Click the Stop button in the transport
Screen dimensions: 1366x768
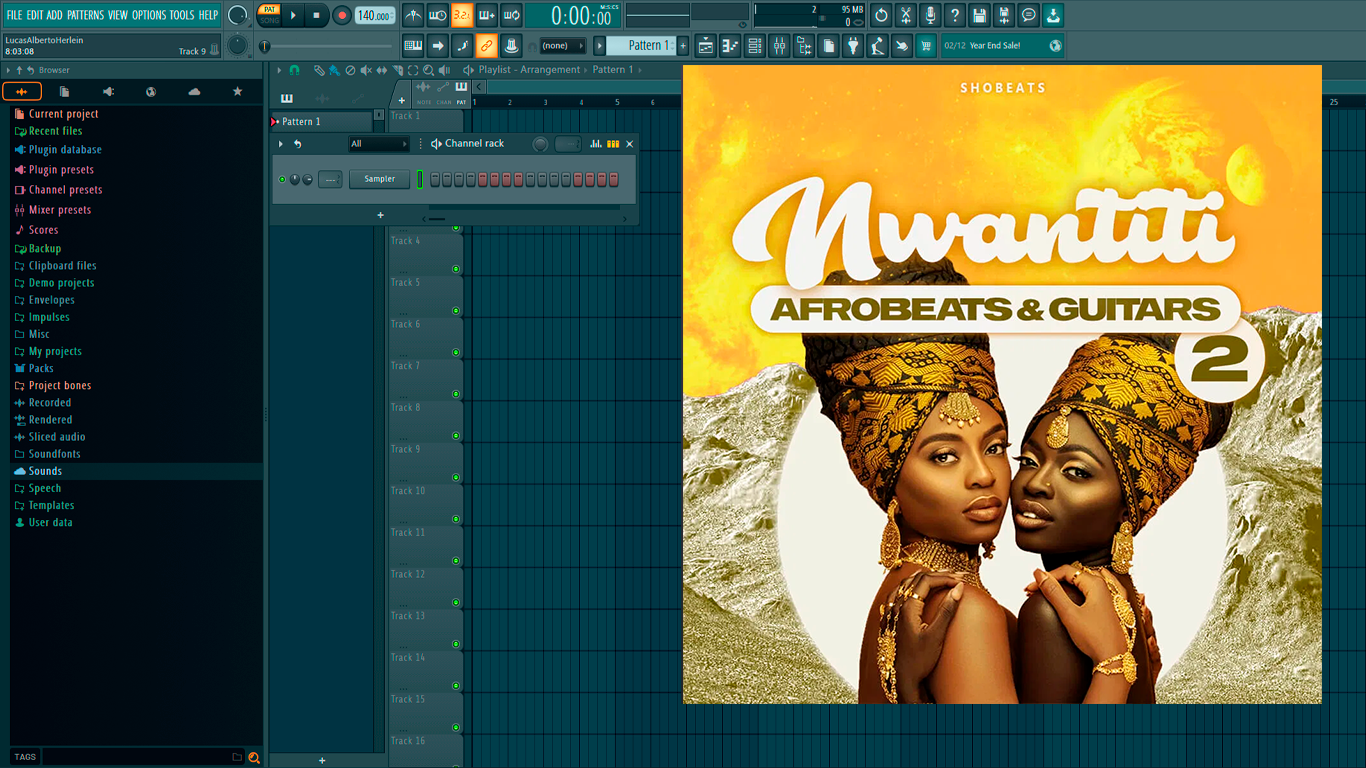(317, 15)
